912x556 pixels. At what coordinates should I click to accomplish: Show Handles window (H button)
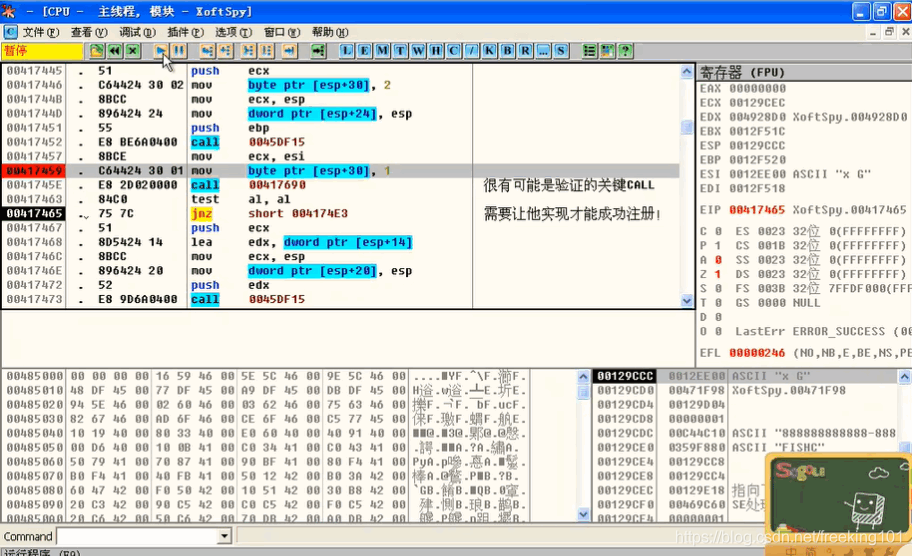tap(436, 51)
